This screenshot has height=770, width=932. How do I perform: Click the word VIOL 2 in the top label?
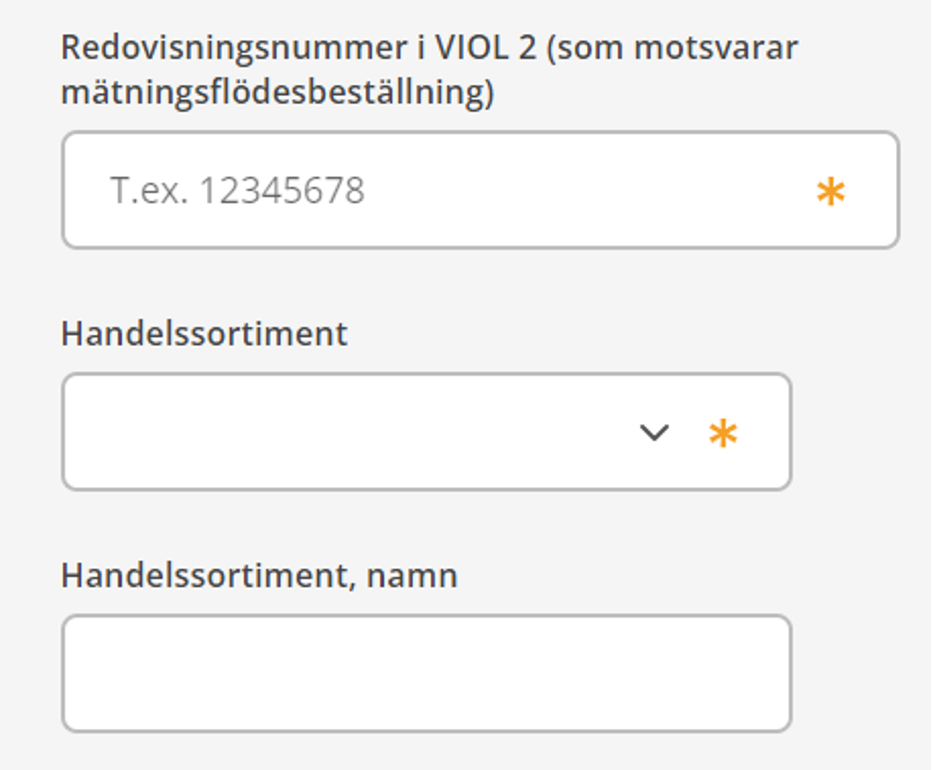486,48
